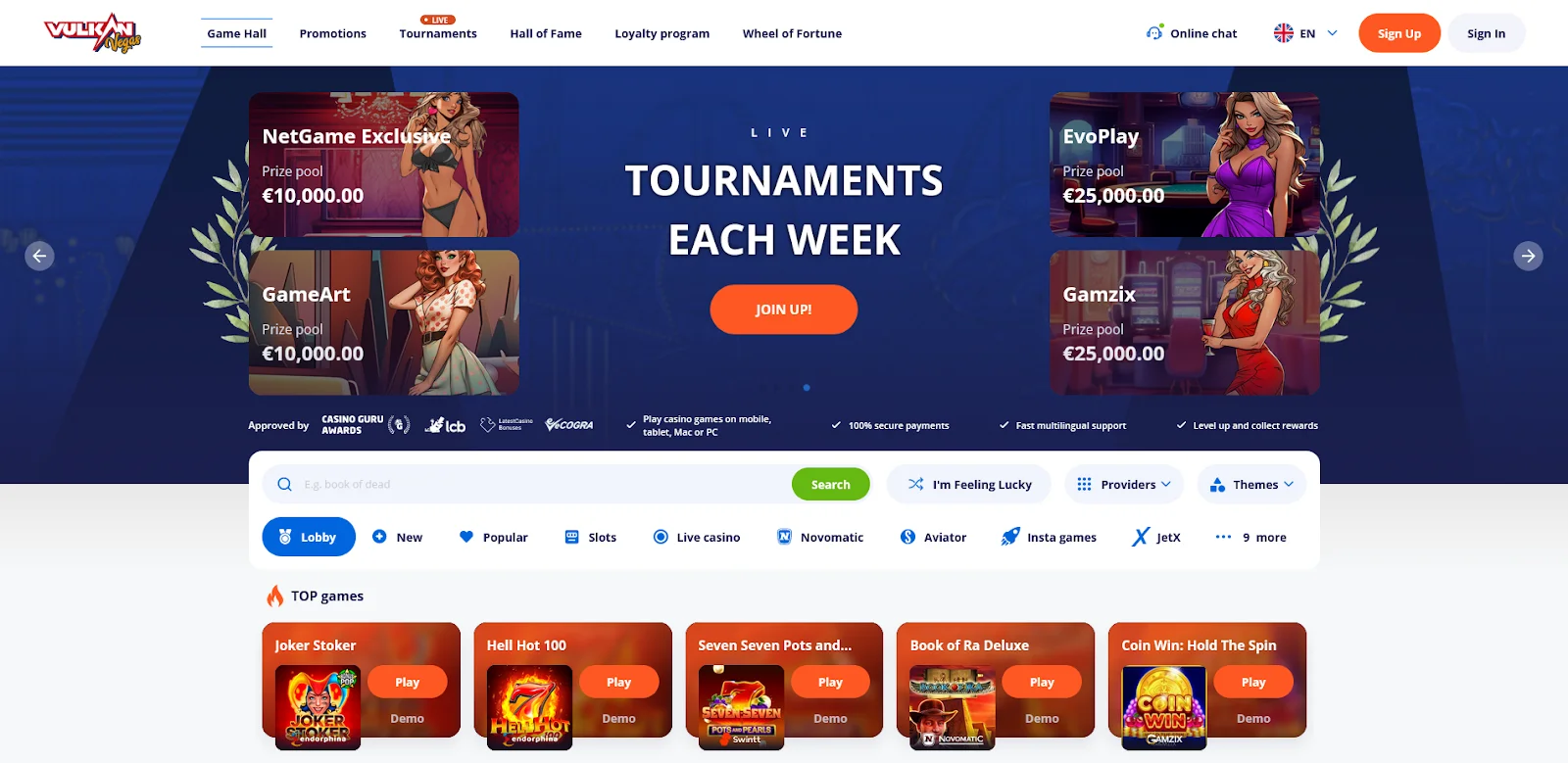Select the Popular games filter

494,537
